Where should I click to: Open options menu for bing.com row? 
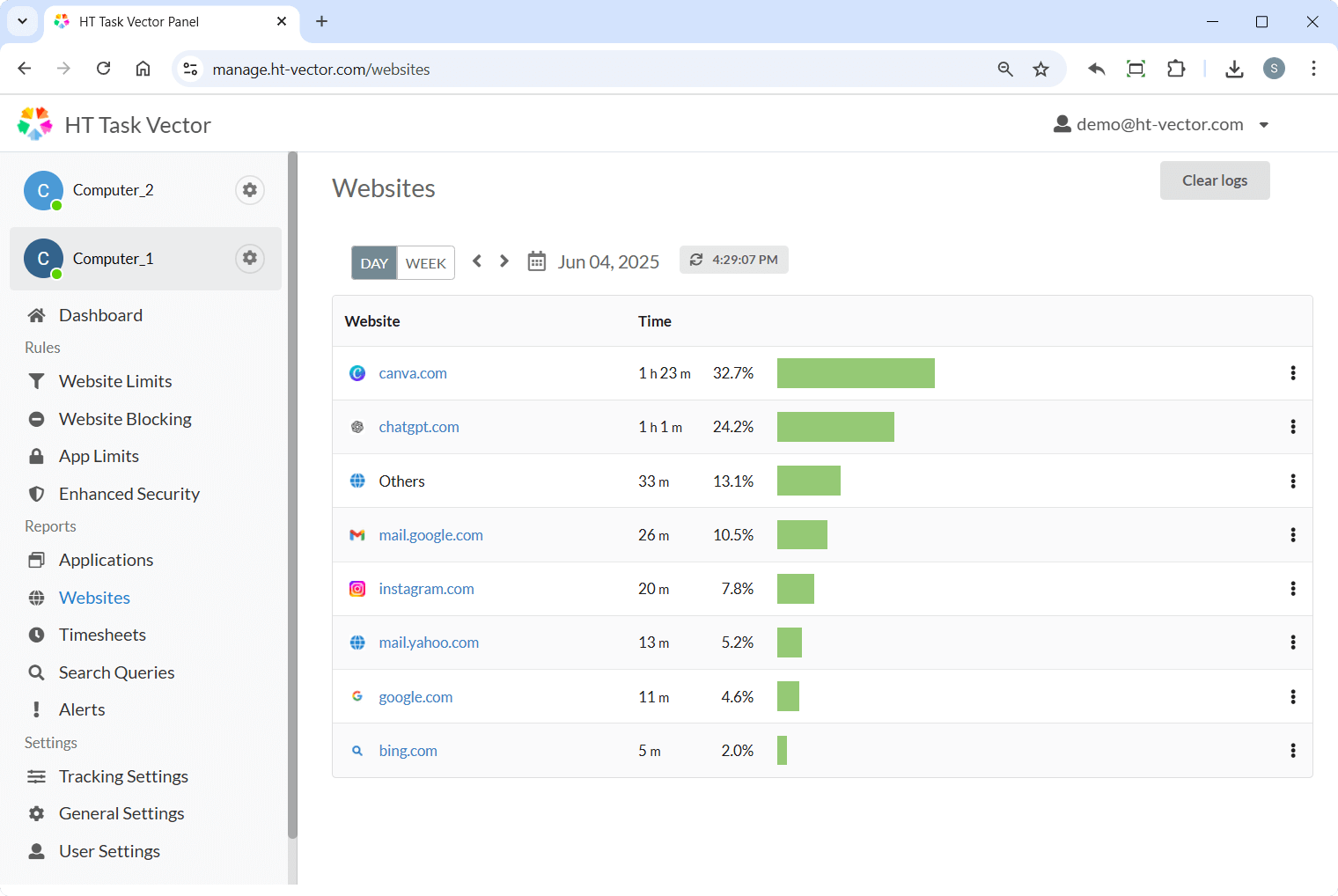1293,751
